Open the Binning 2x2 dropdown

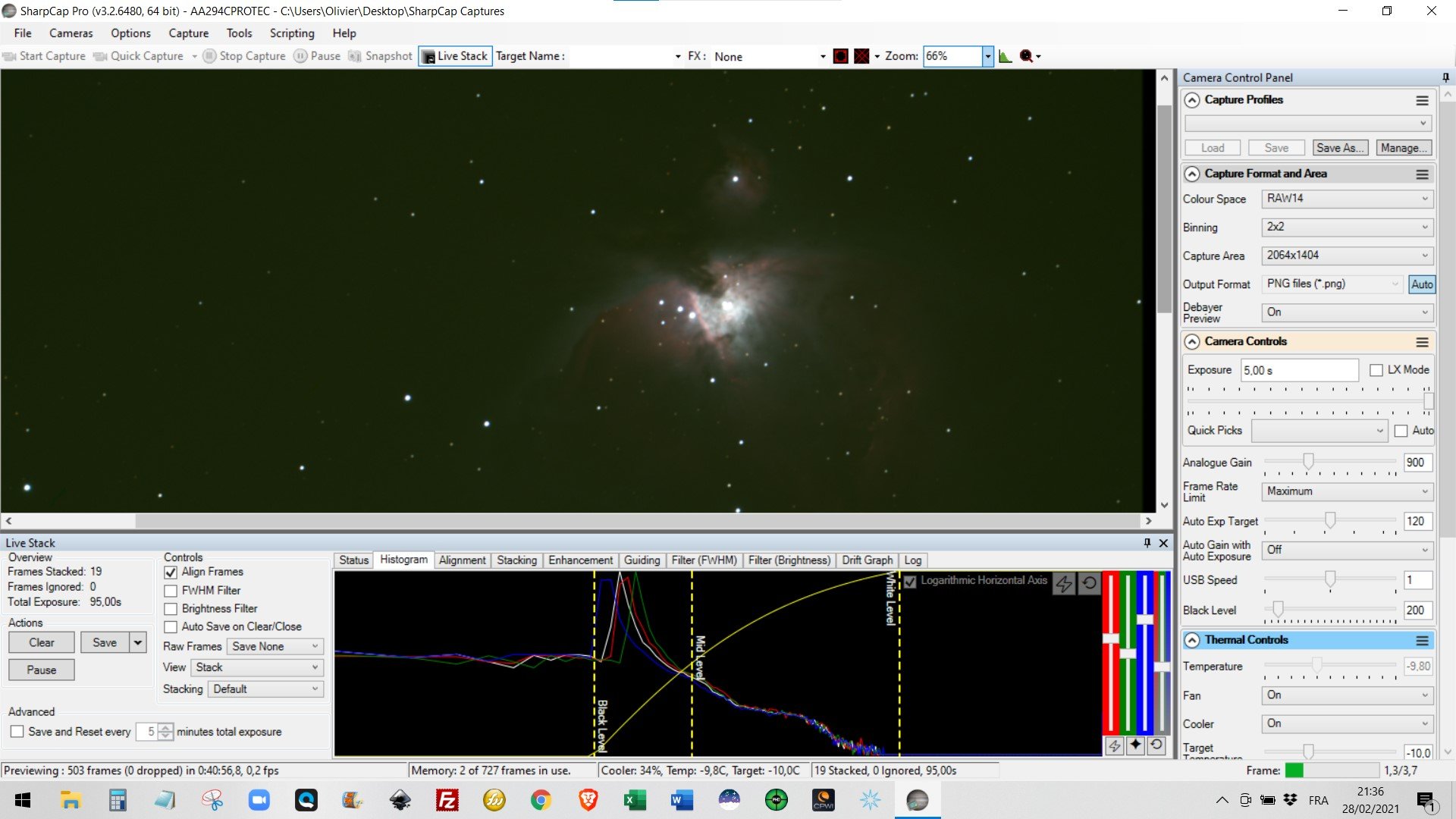(x=1347, y=227)
